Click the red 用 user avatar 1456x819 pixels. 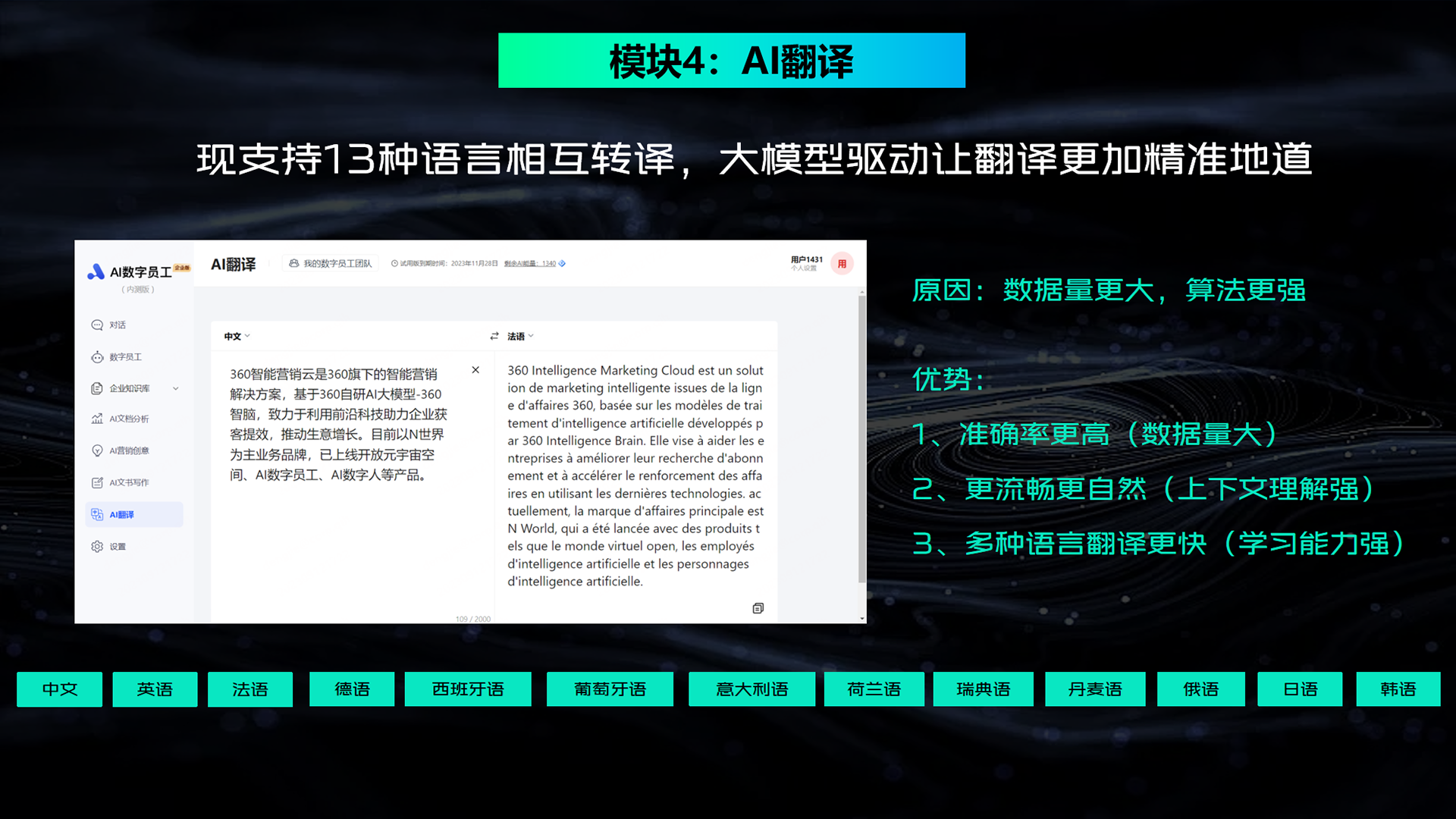842,264
